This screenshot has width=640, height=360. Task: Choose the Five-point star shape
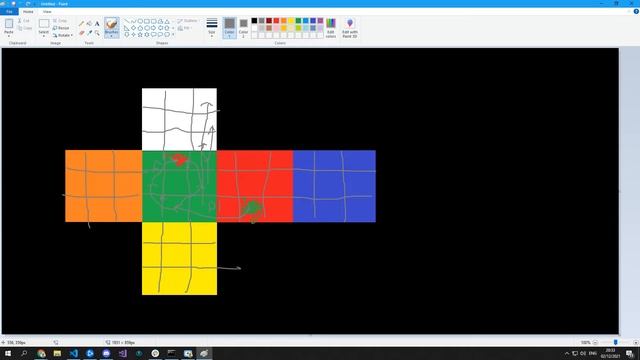[x=140, y=35]
